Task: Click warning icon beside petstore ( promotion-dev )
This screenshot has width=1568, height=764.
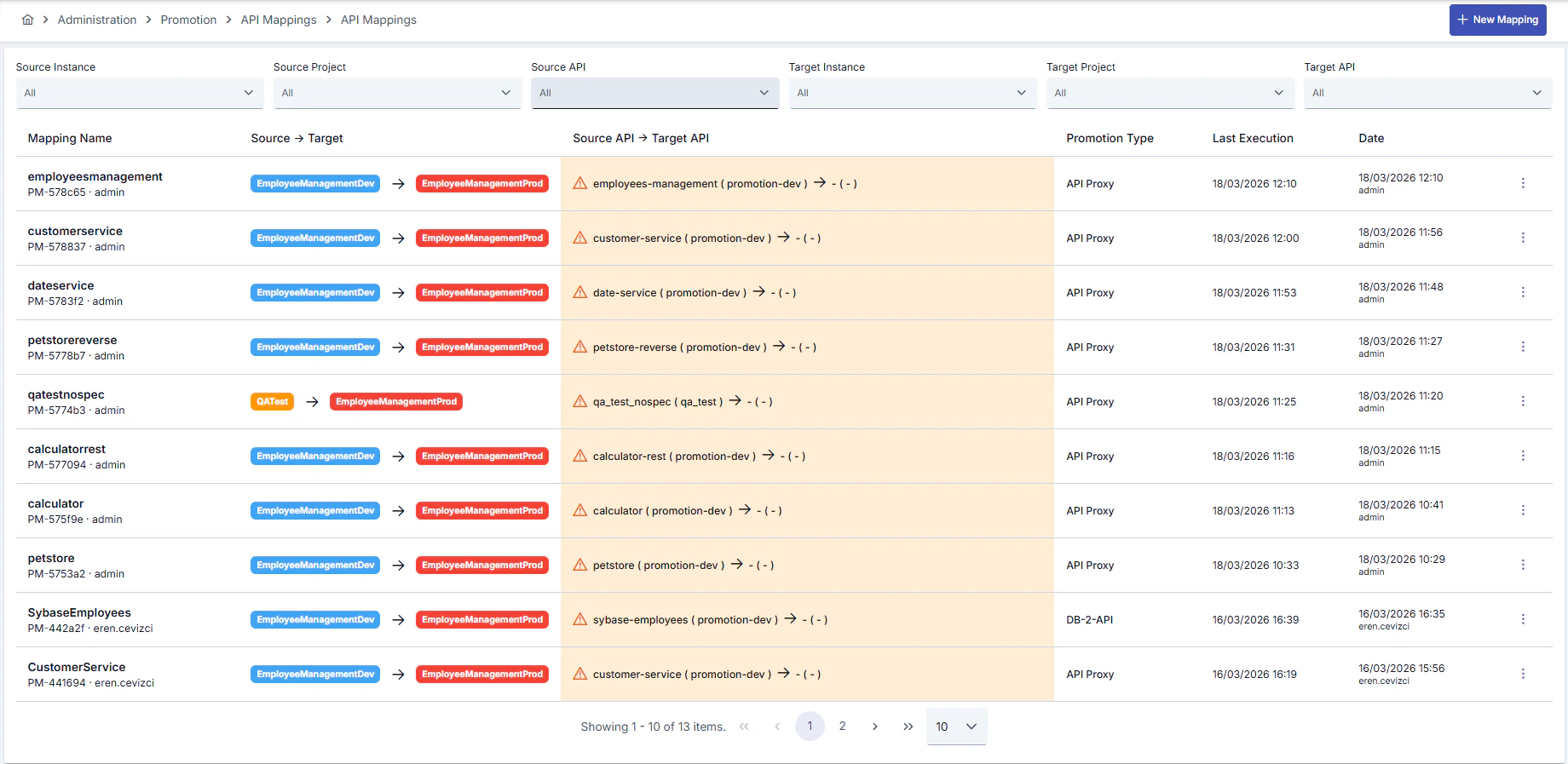Action: [580, 565]
